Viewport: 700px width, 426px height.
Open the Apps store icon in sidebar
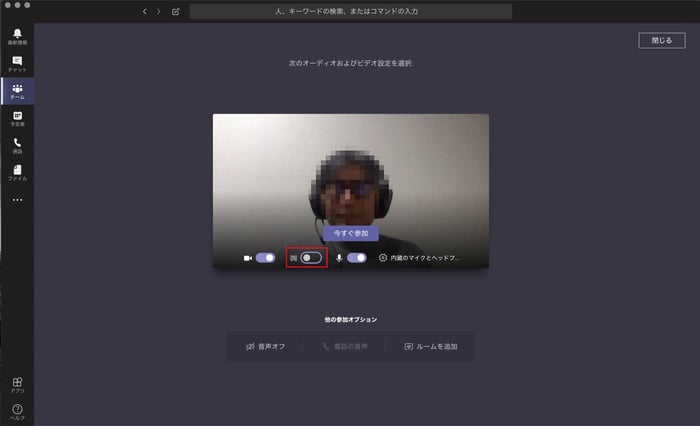coord(17,385)
